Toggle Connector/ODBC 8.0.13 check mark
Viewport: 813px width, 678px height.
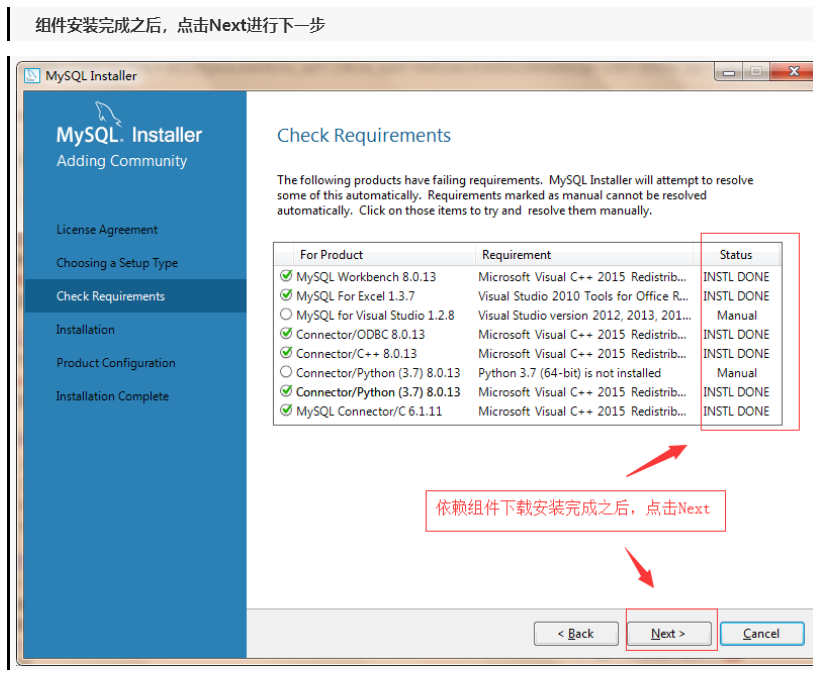click(x=286, y=333)
